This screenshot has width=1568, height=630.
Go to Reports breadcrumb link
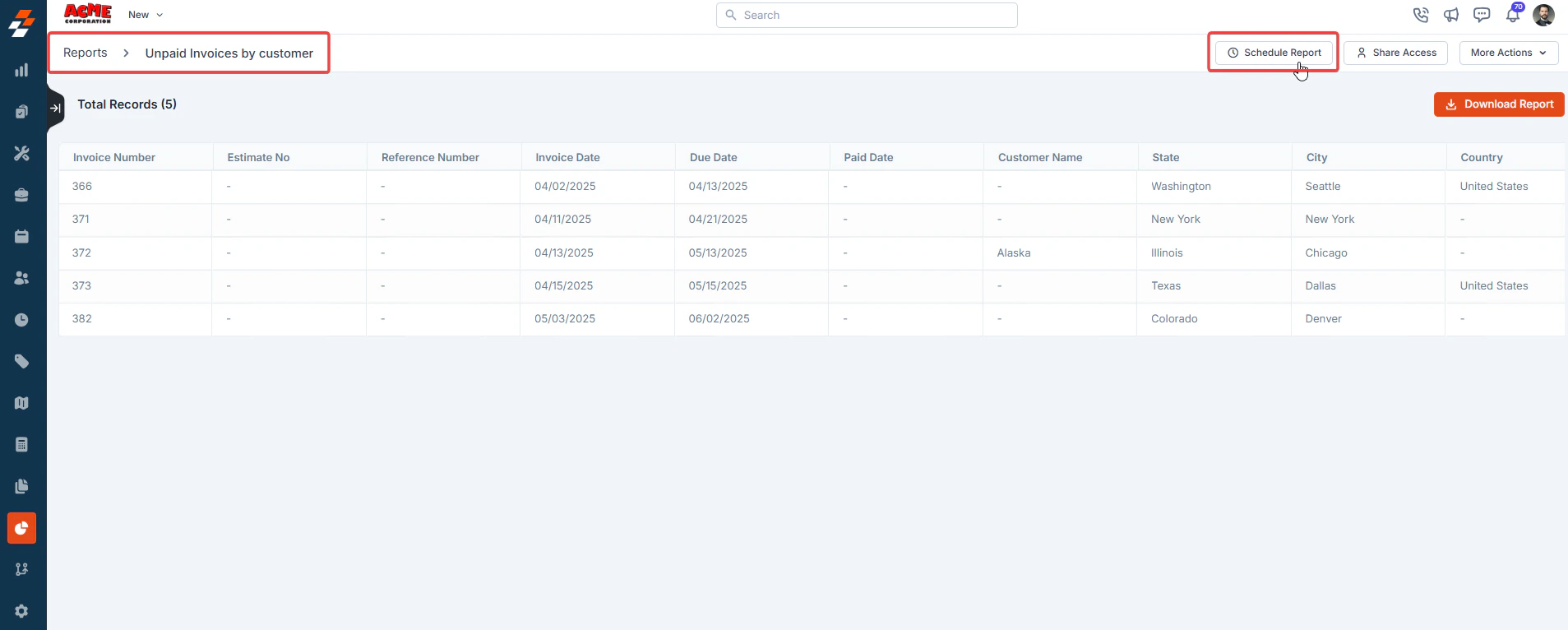pos(85,53)
